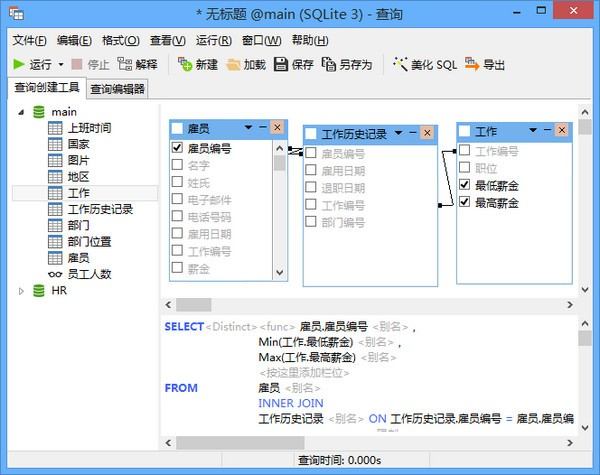The height and width of the screenshot is (475, 600).
Task: Expand the HR database tree node
Action: click(x=21, y=291)
